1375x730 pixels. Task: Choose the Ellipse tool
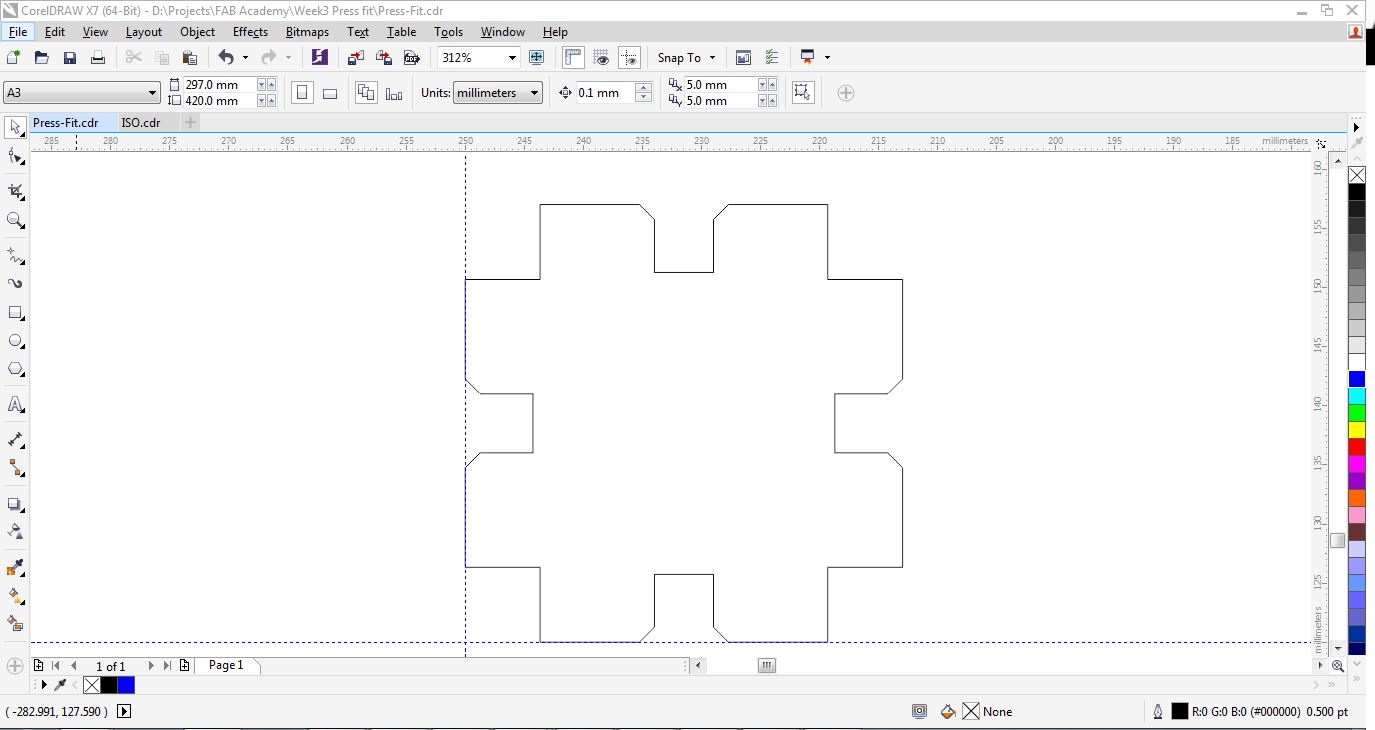click(x=16, y=341)
